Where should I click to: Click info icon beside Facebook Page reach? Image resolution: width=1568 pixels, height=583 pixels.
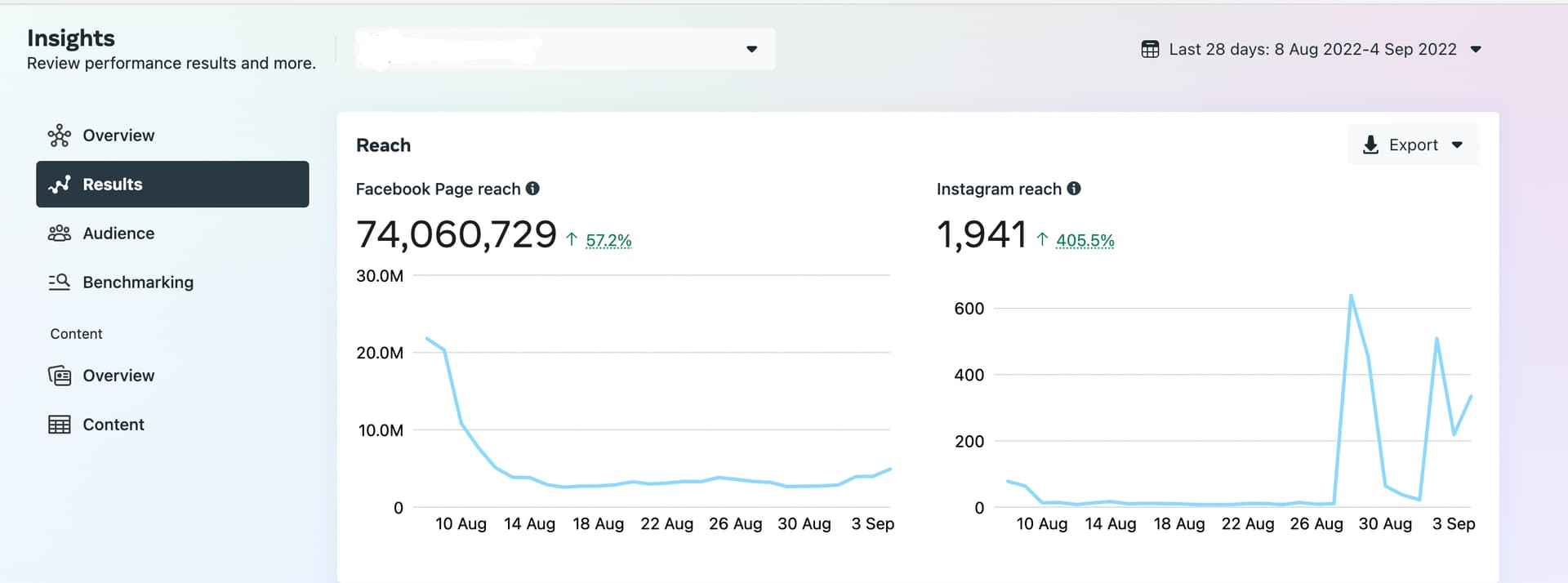[x=532, y=189]
